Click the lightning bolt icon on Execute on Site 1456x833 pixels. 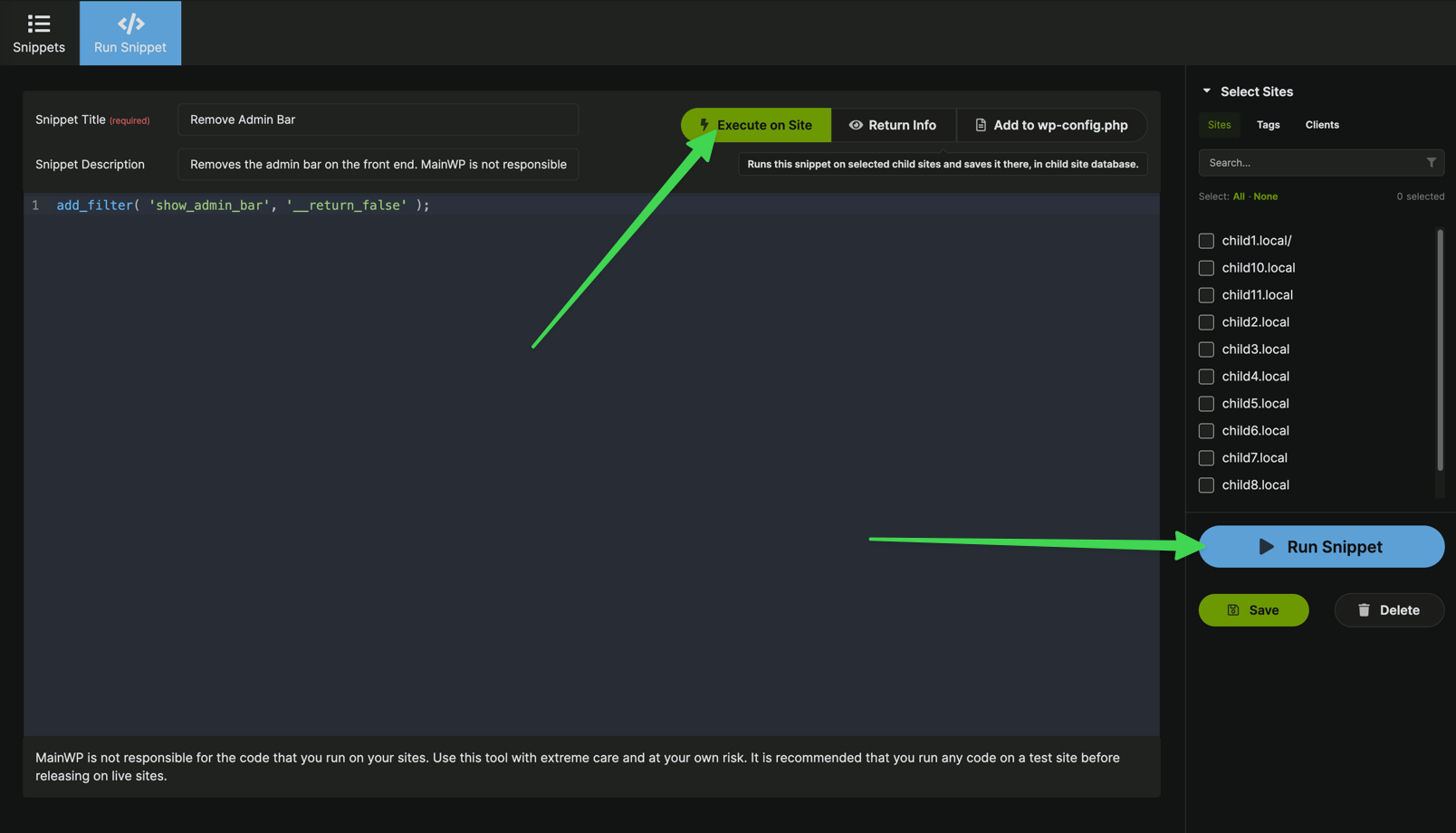coord(704,125)
